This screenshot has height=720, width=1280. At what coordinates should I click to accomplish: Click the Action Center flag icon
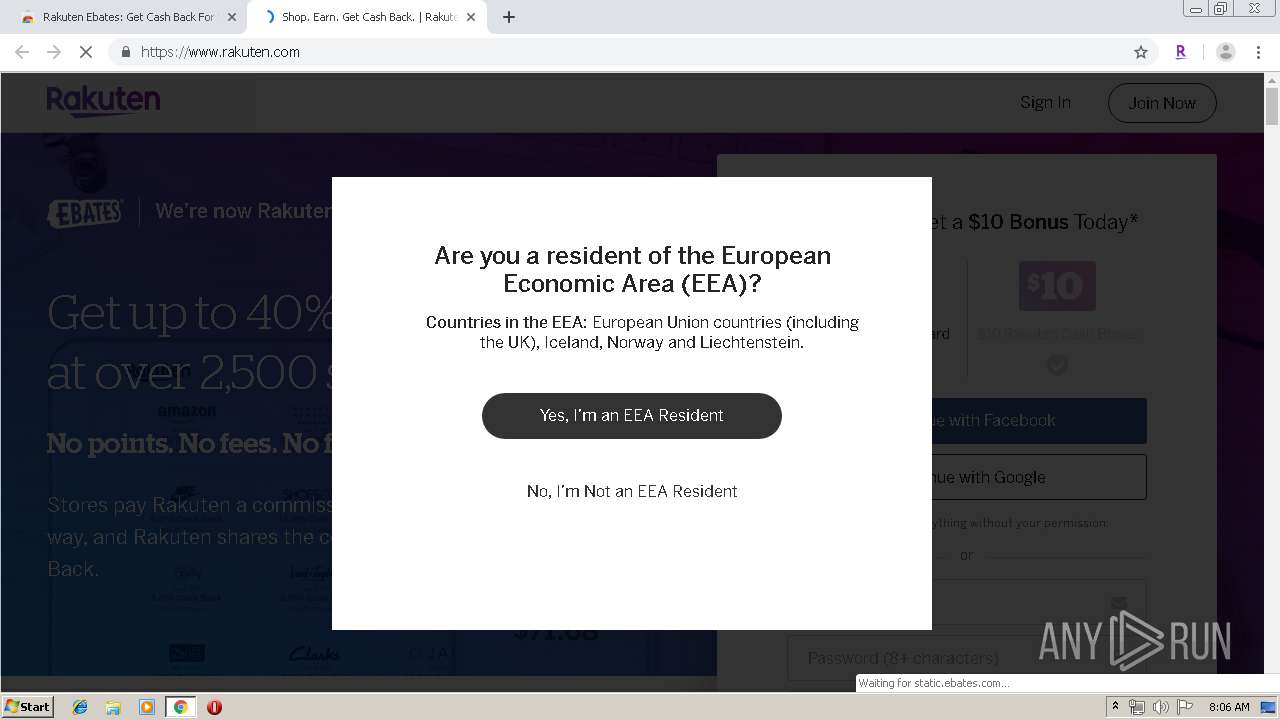1184,707
